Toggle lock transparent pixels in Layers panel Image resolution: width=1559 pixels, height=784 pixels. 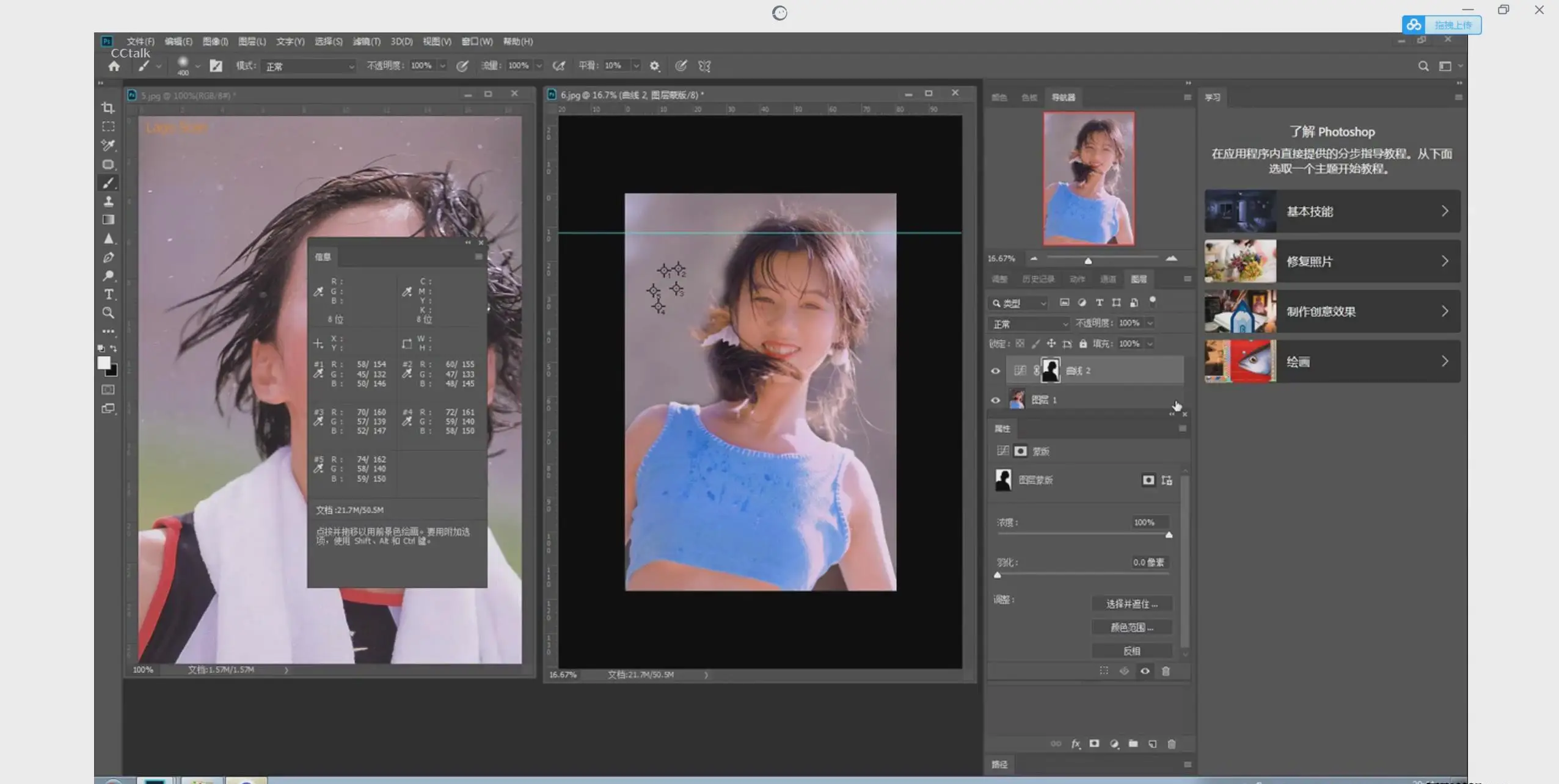[1020, 344]
